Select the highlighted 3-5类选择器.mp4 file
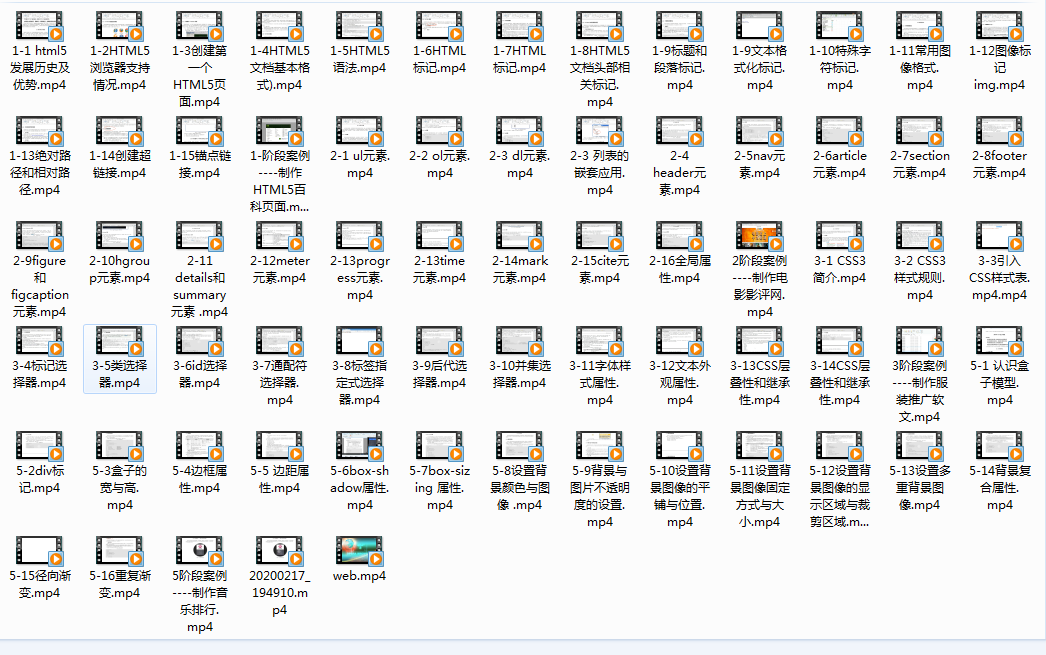Screen dimensions: 1046x655 (120, 342)
